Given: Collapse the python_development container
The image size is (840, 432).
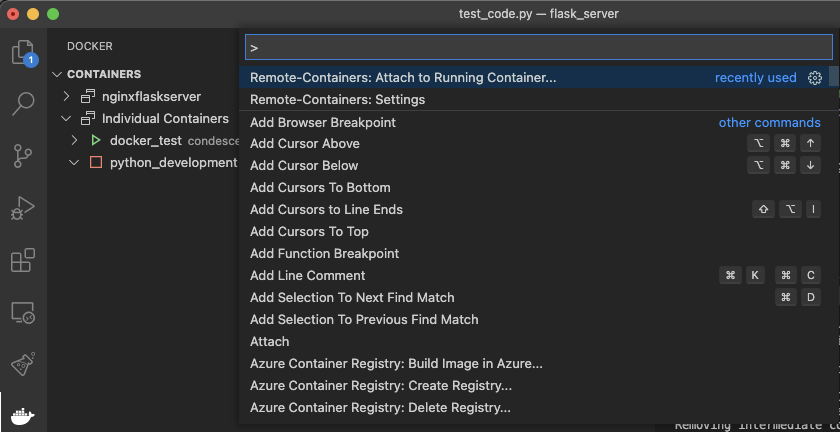Looking at the screenshot, I should [74, 162].
